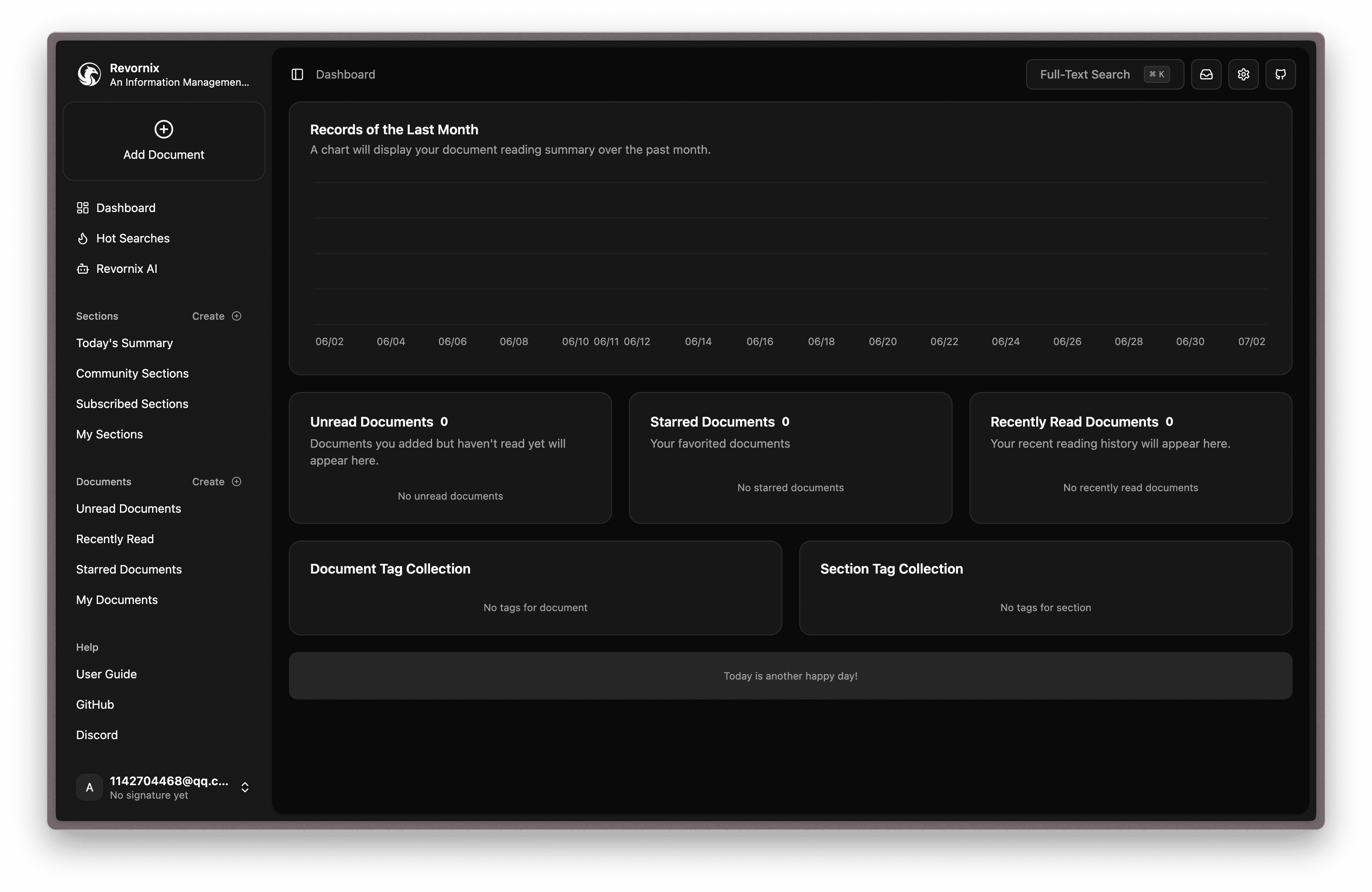This screenshot has height=892, width=1372.
Task: Click the Documents Create plus icon
Action: [x=237, y=482]
